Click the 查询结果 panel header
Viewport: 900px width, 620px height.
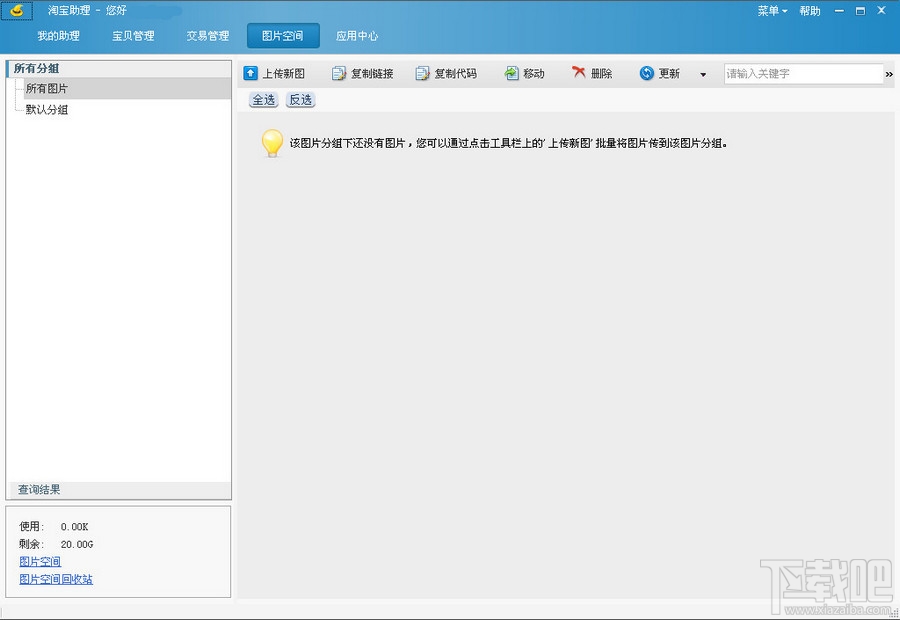[119, 490]
